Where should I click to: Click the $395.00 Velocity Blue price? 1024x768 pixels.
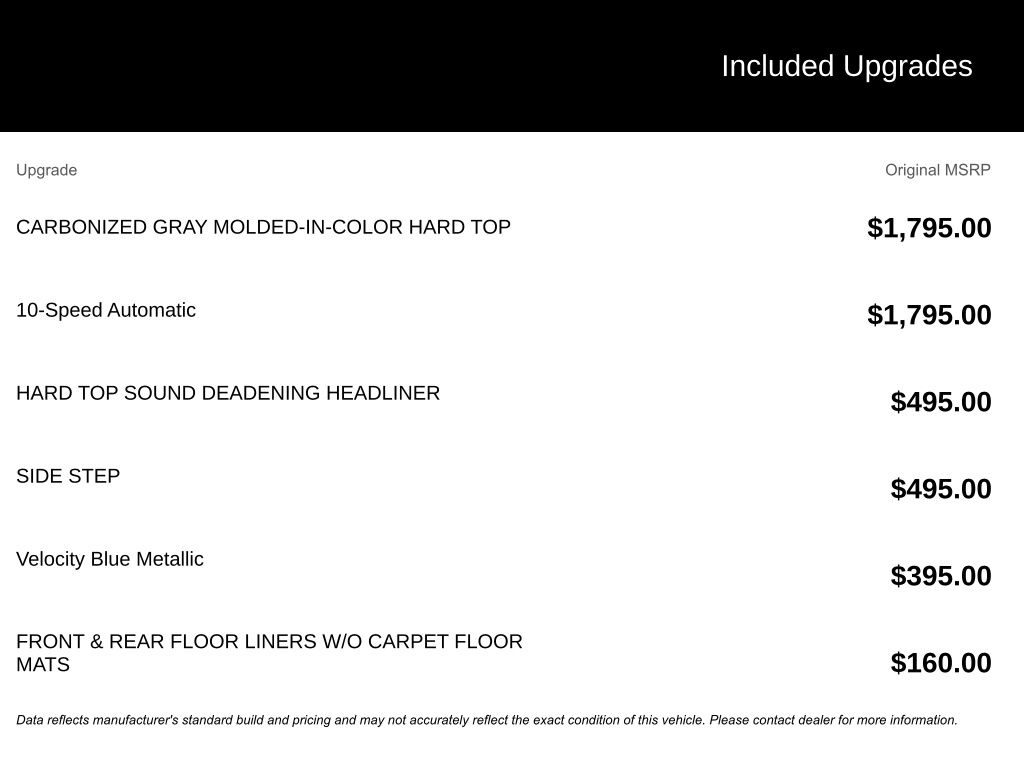940,576
